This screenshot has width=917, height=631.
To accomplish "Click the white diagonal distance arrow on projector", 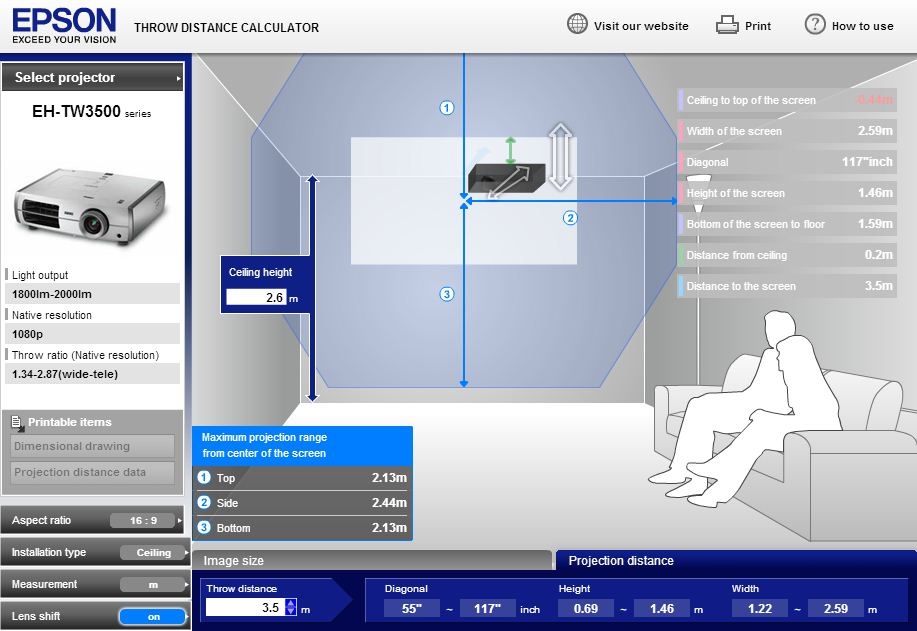I will [508, 182].
